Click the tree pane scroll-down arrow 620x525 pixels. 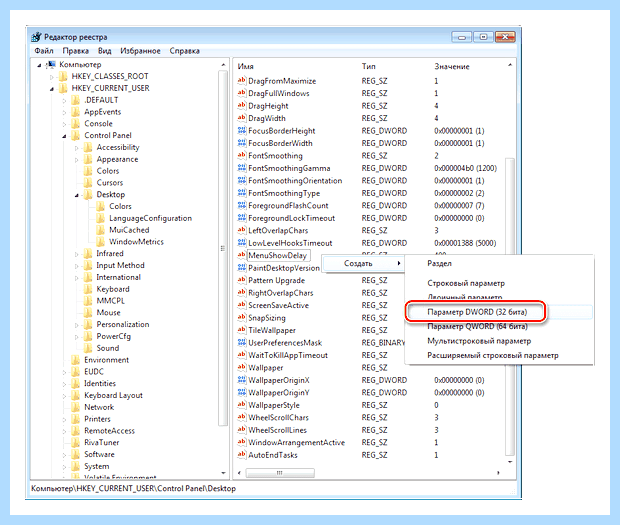223,473
